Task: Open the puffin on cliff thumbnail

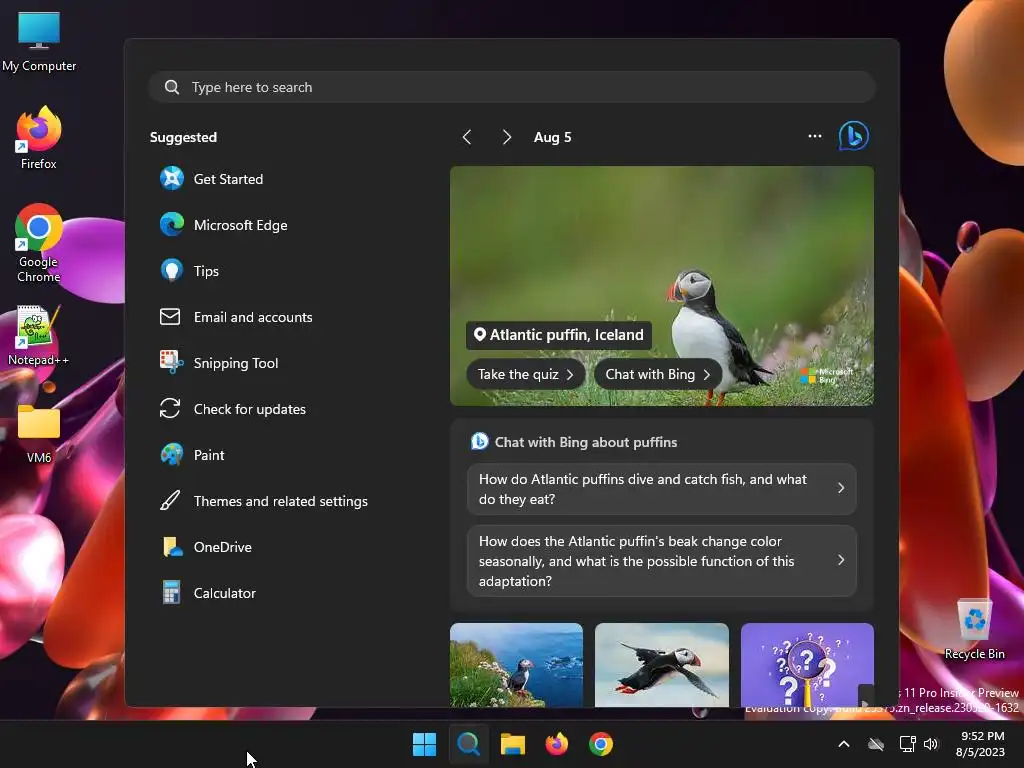Action: pyautogui.click(x=517, y=665)
